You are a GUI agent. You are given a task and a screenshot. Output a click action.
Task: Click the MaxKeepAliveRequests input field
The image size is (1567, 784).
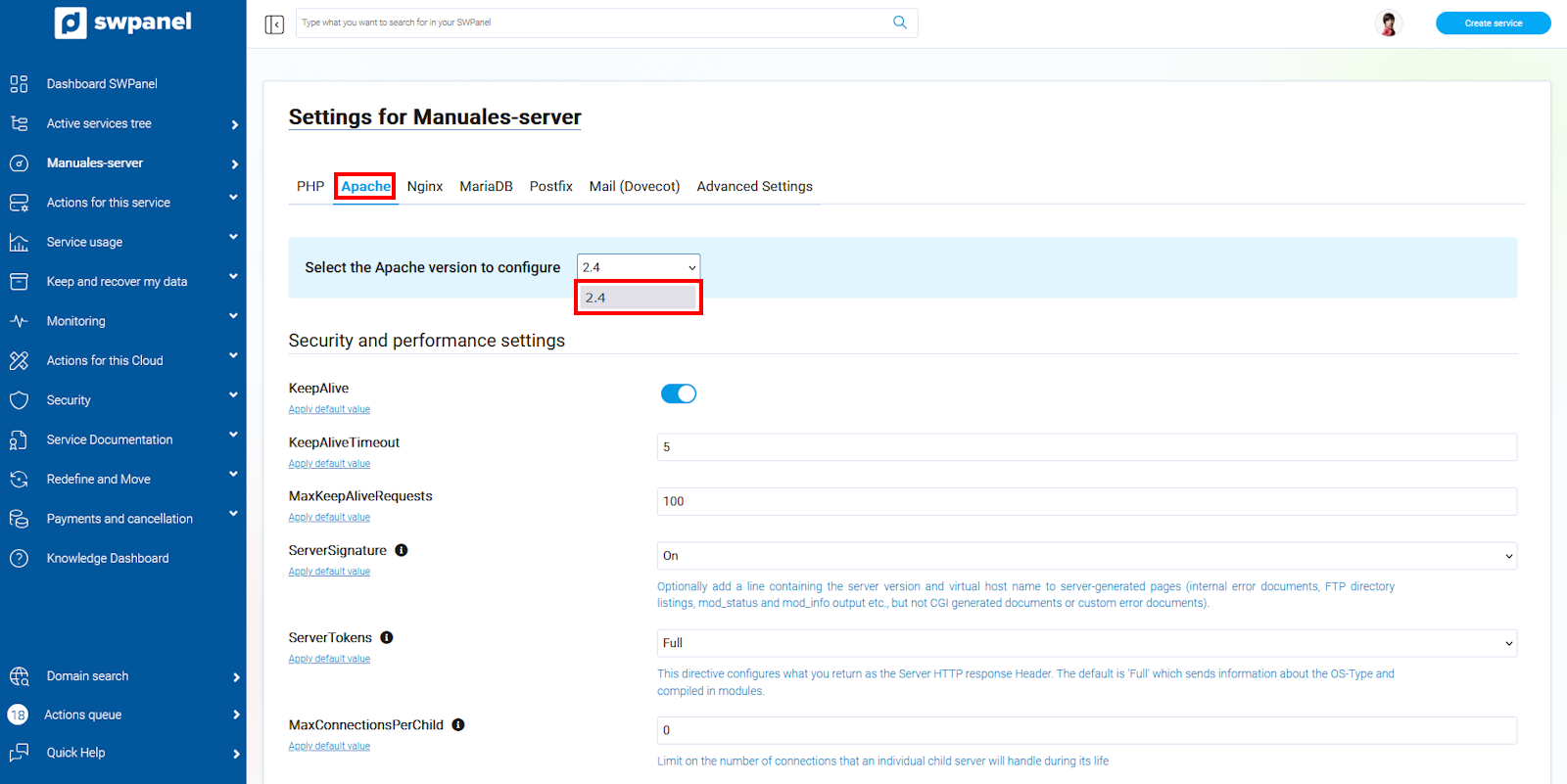(x=1086, y=501)
